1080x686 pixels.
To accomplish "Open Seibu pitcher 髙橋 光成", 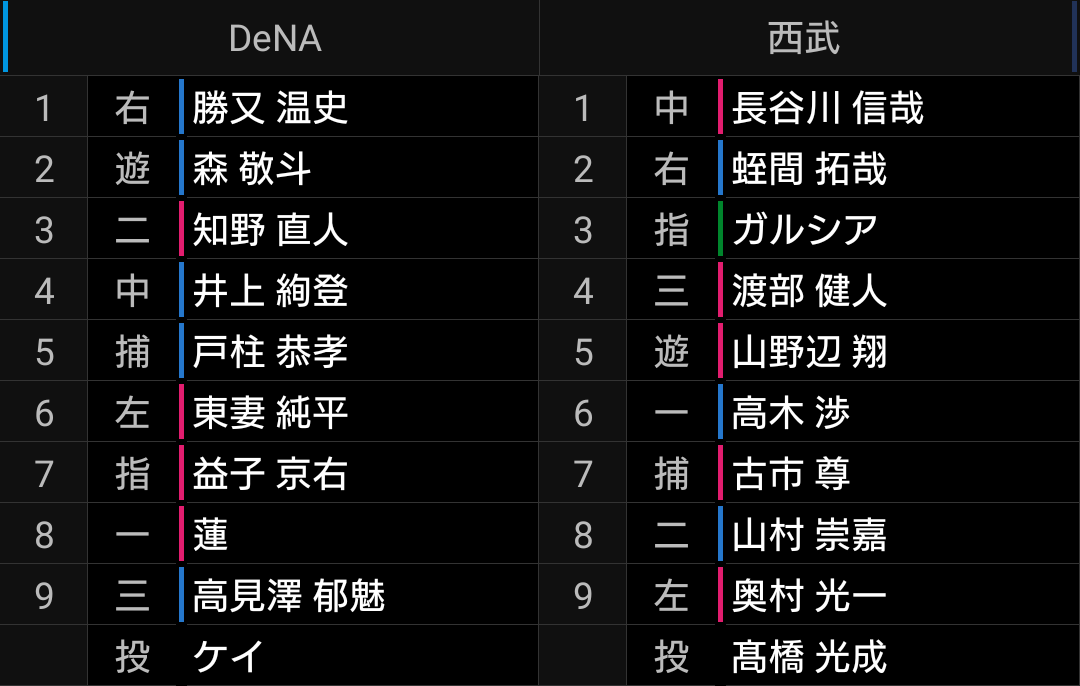I will coord(809,656).
